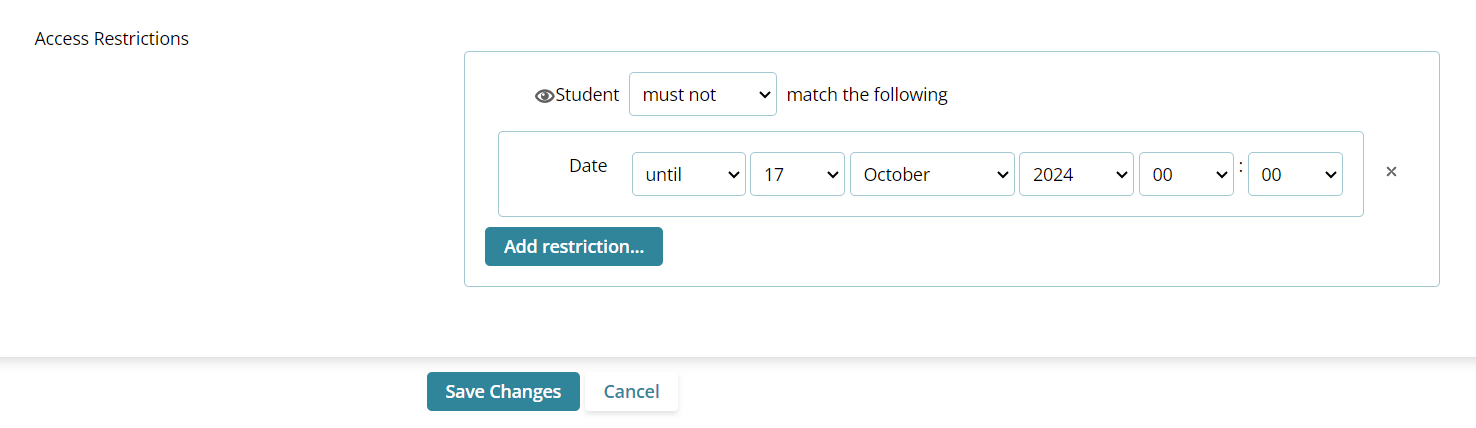
Task: Expand the hour dropdown before the colon
Action: pos(1186,174)
